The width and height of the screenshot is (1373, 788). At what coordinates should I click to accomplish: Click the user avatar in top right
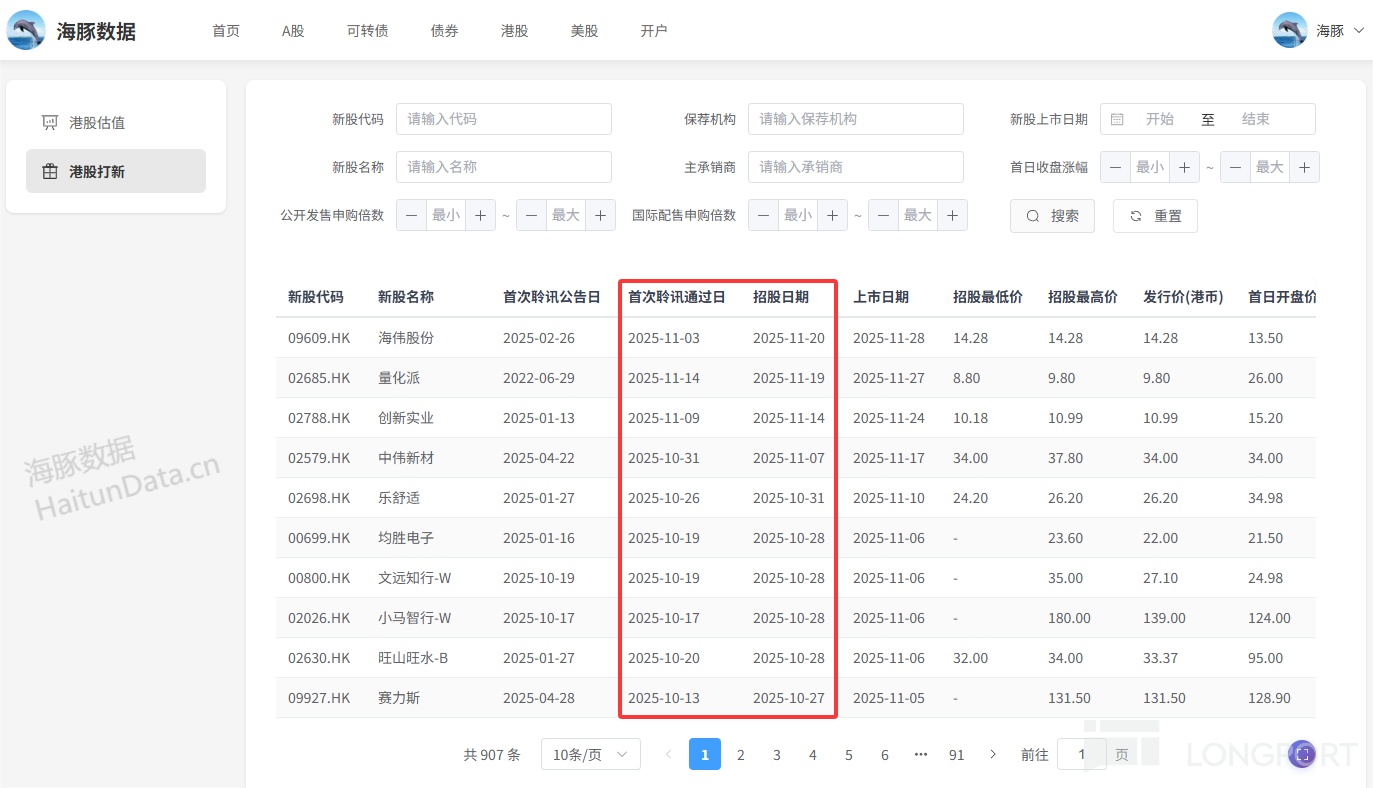1289,30
